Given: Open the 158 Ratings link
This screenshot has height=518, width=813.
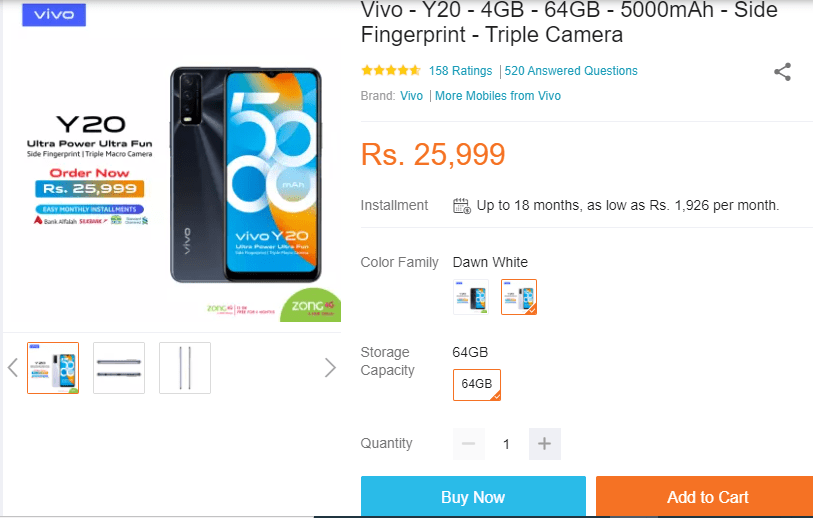Looking at the screenshot, I should pyautogui.click(x=460, y=71).
